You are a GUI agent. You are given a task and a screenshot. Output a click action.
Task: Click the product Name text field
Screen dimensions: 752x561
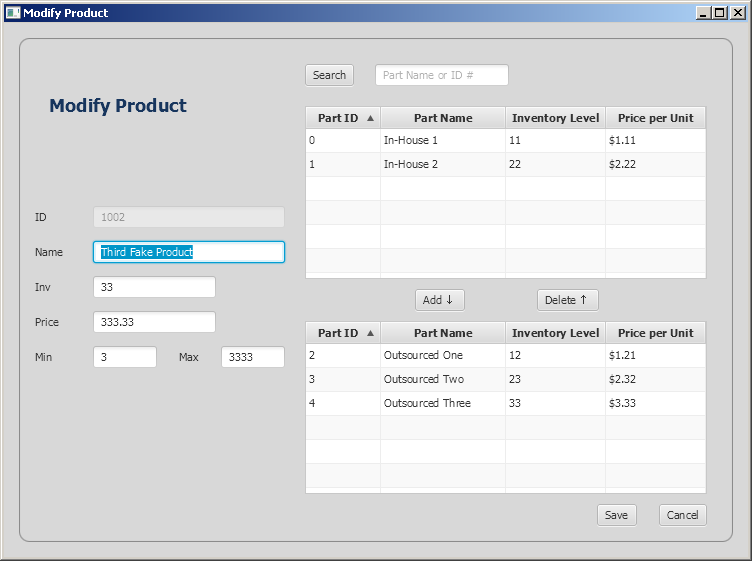pos(188,252)
